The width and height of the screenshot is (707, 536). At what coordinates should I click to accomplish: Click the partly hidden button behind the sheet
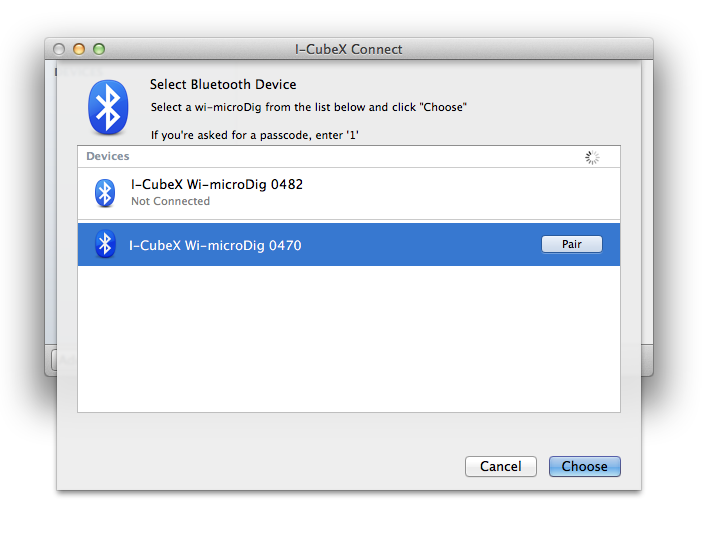click(54, 360)
